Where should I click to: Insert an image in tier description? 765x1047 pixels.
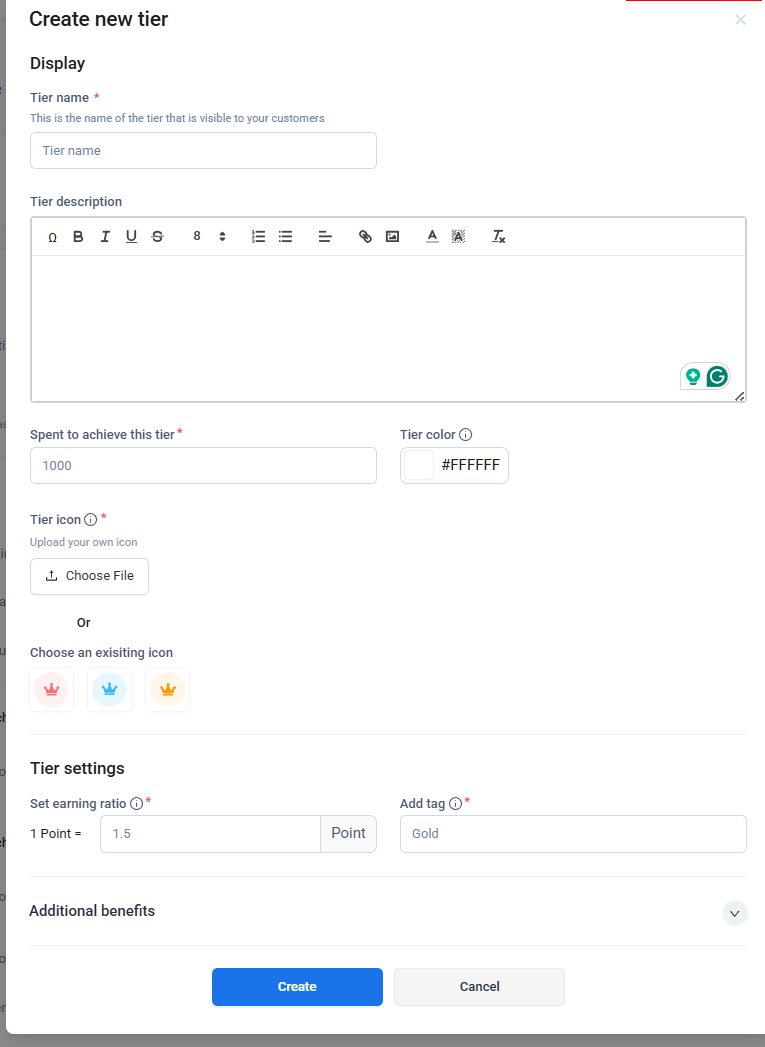coord(392,237)
